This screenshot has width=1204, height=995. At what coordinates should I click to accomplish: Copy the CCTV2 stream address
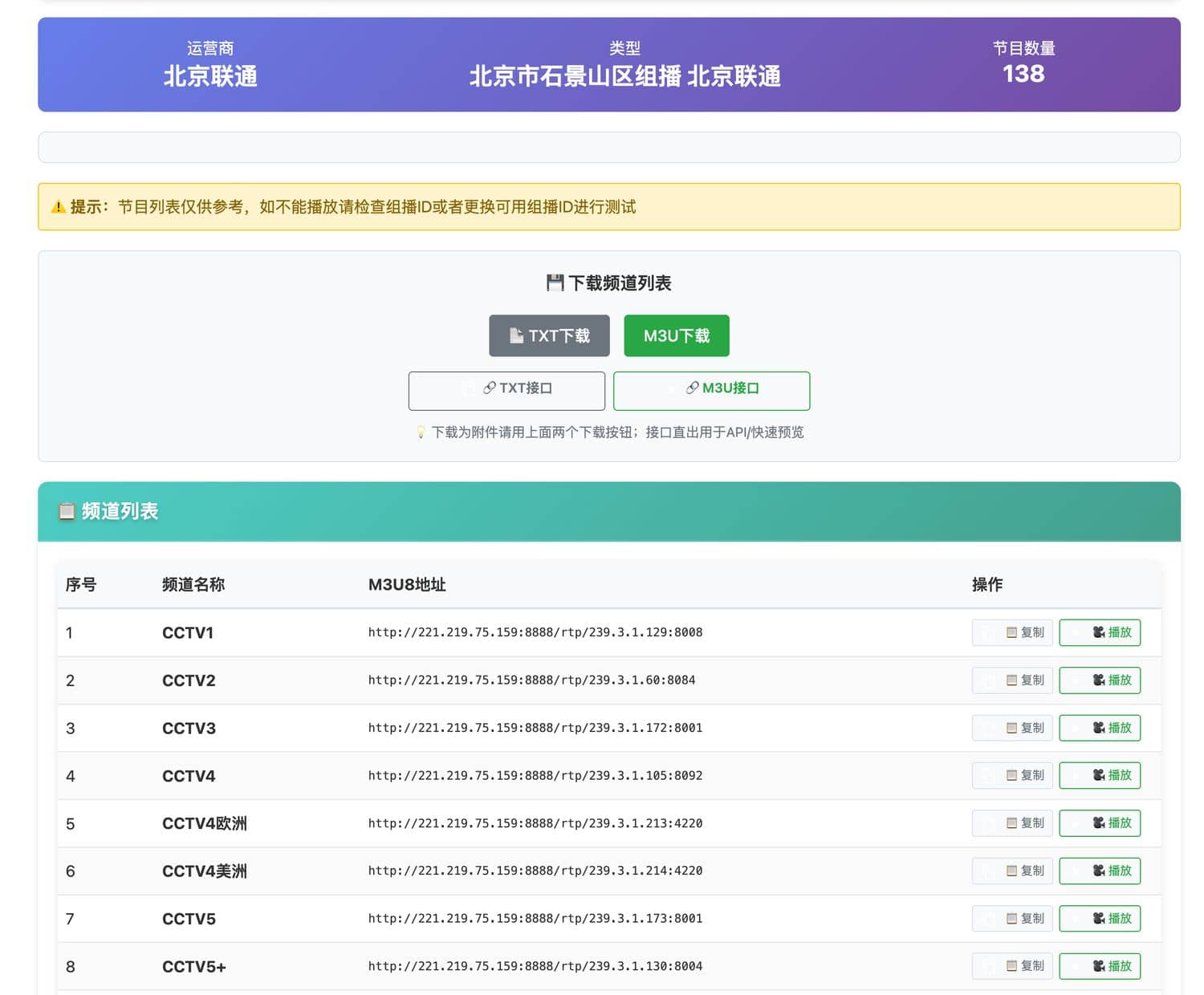pos(1011,680)
